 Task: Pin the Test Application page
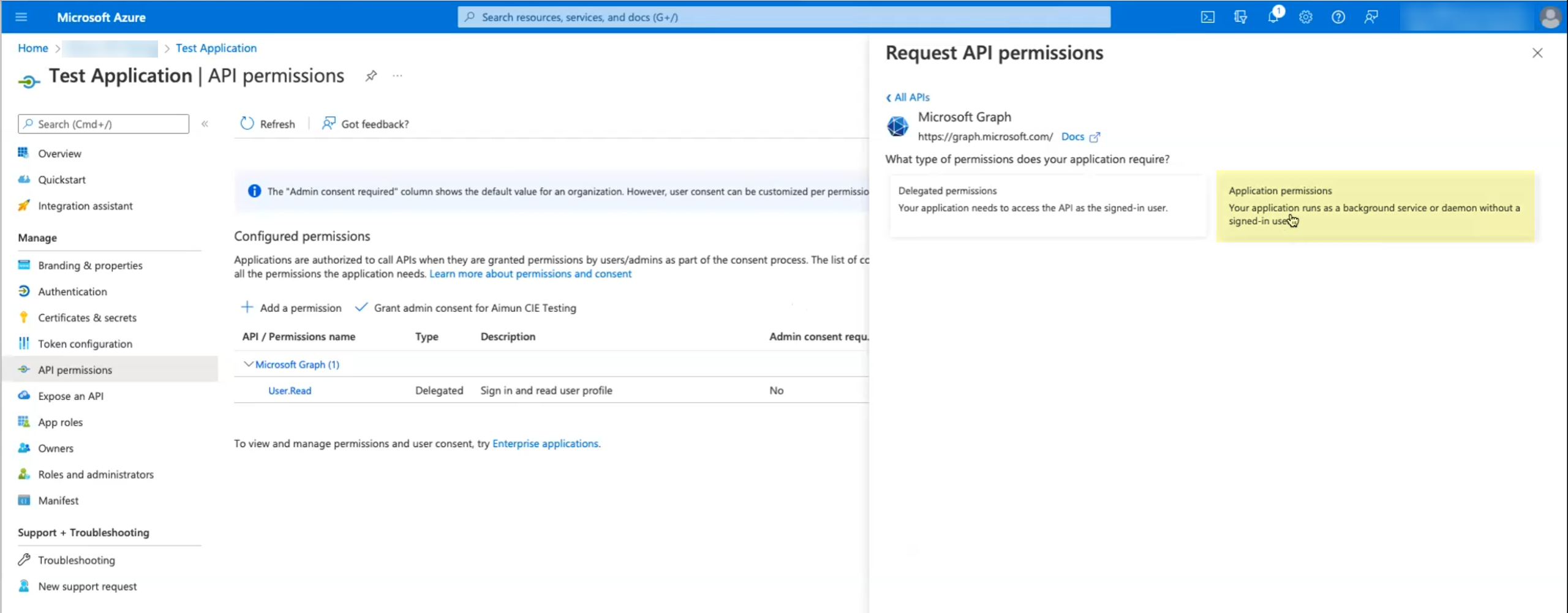[371, 76]
